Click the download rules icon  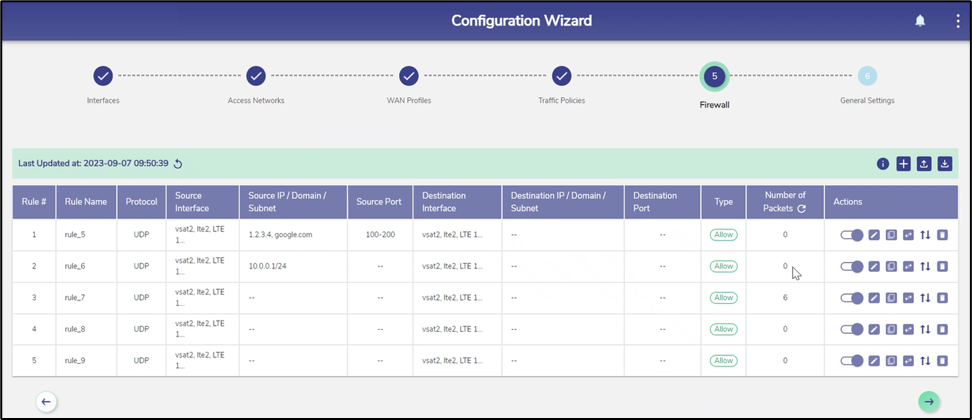(944, 164)
